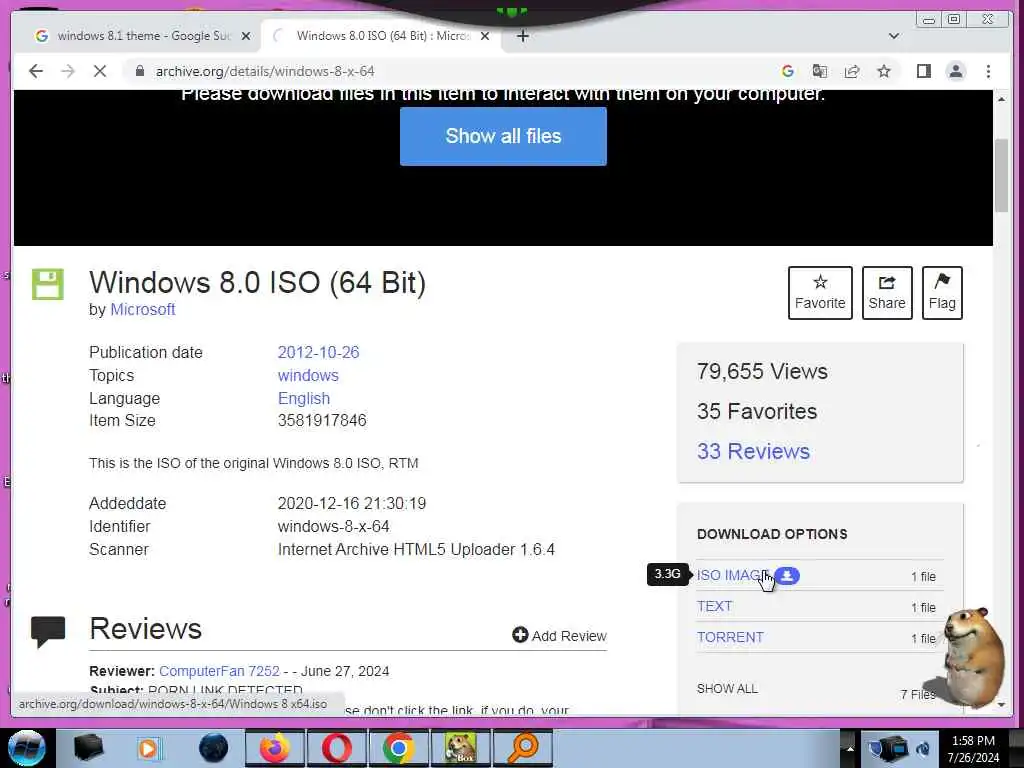Click the 35 Favorites text
The width and height of the screenshot is (1024, 768).
point(757,411)
